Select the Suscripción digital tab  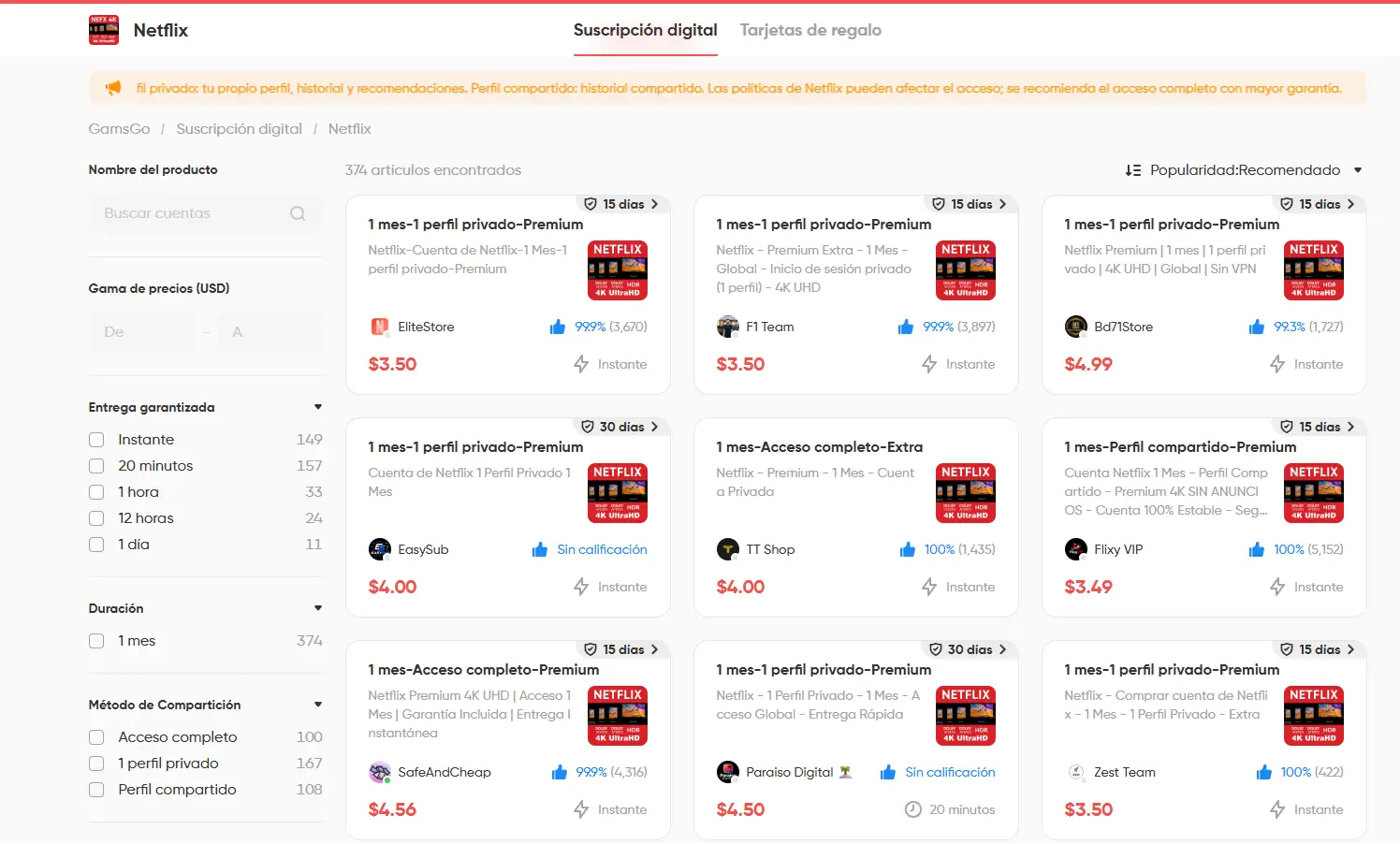point(646,30)
